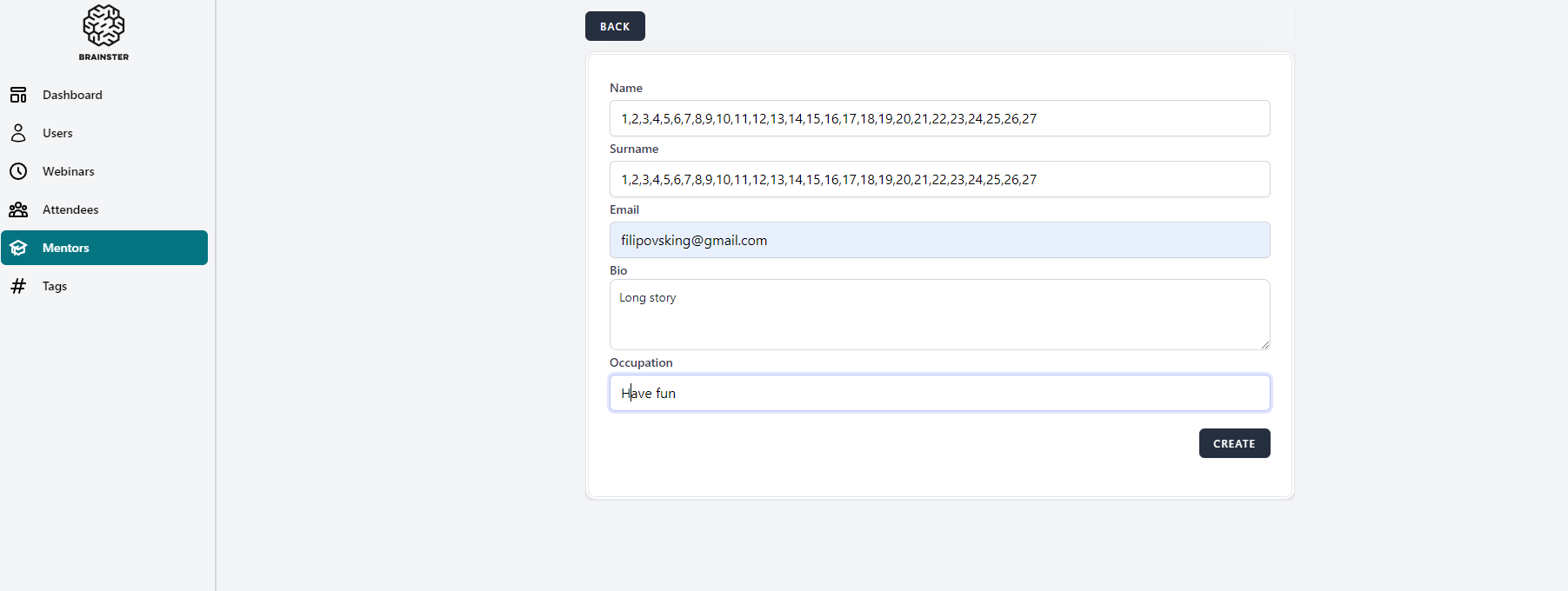The image size is (1568, 591).
Task: Click the Tags hash icon
Action: (x=18, y=286)
